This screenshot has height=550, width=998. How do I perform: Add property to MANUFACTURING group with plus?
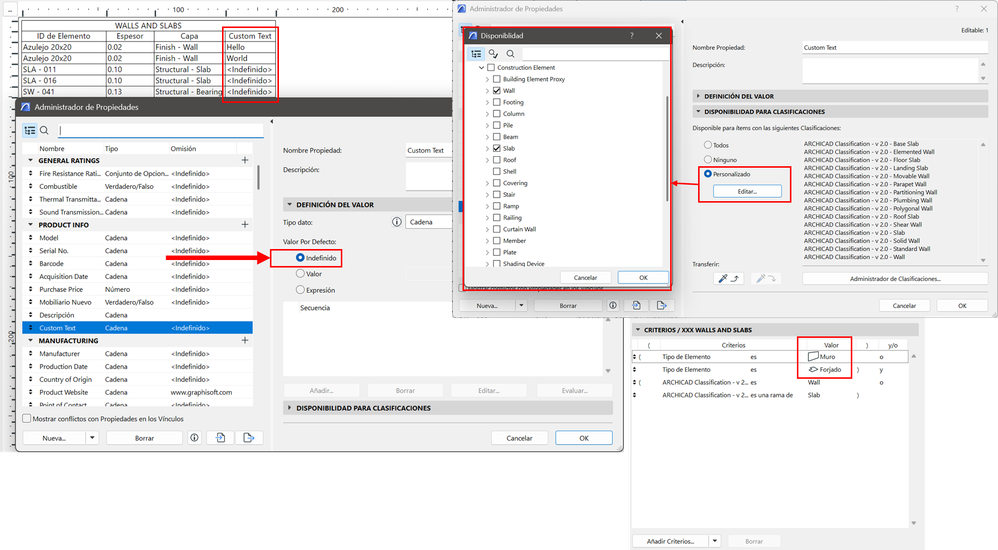click(x=245, y=341)
